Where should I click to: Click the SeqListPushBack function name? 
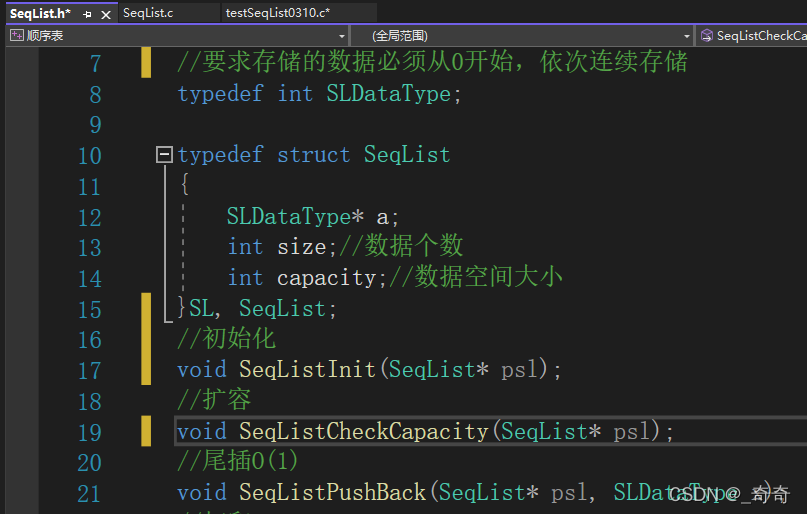[x=332, y=492]
